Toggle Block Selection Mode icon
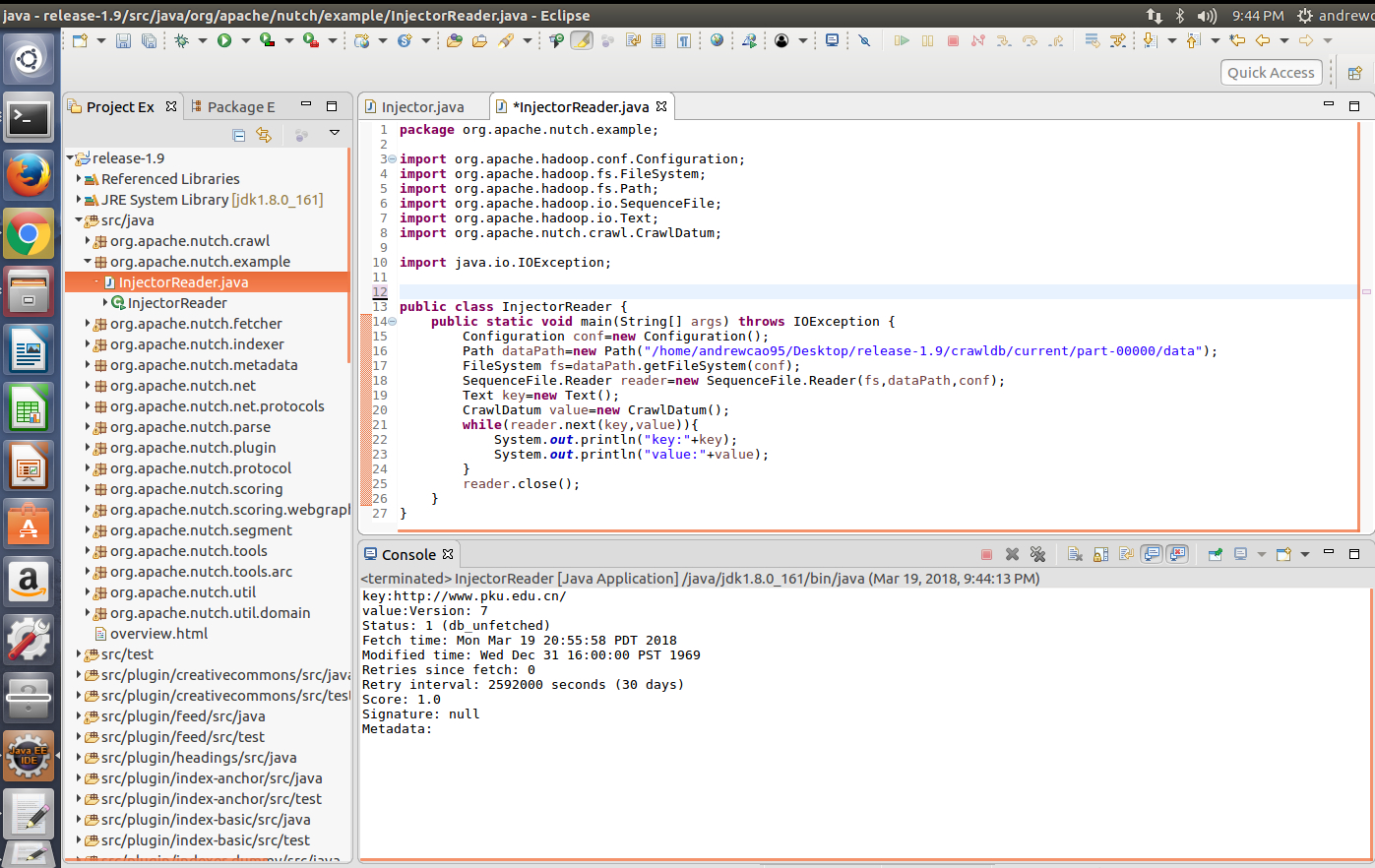 pos(658,40)
